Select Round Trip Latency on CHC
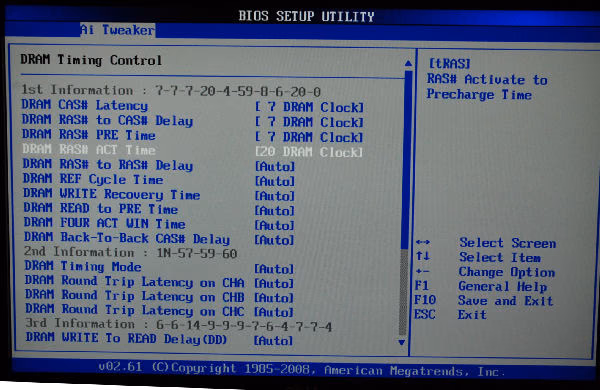Viewport: 600px width, 390px height. [135, 310]
